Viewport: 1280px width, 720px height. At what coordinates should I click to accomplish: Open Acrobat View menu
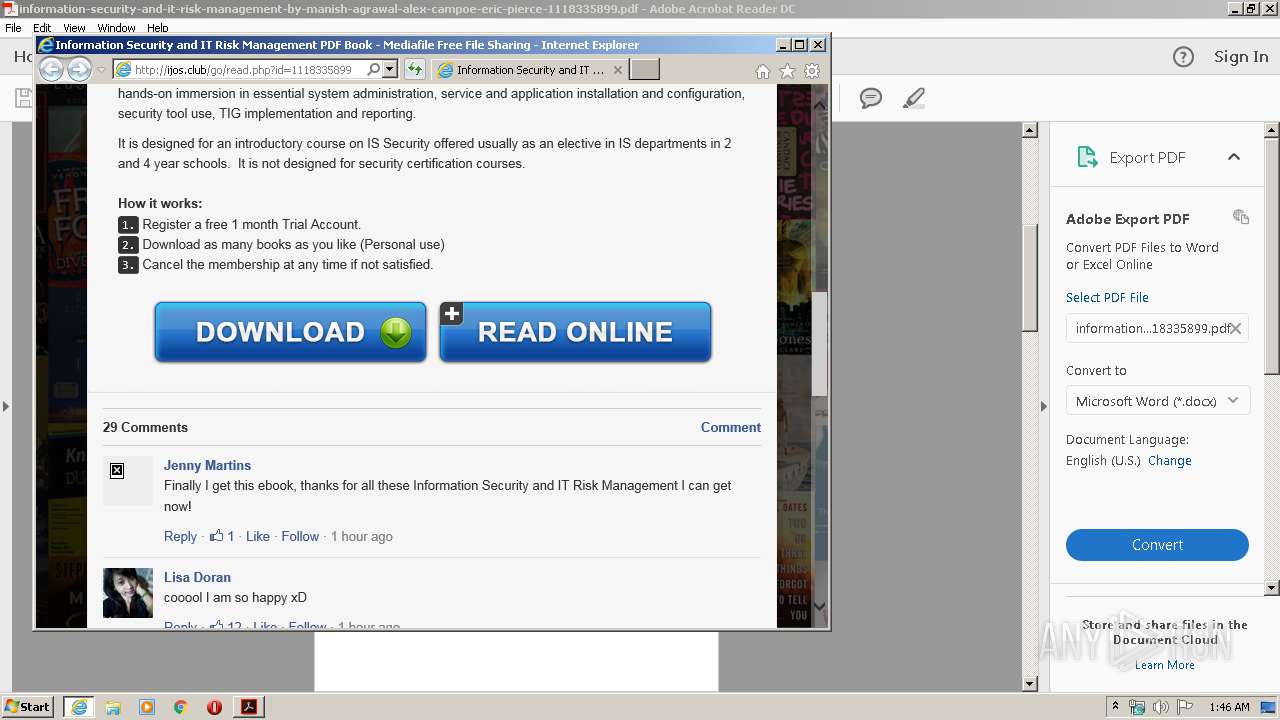pos(74,28)
